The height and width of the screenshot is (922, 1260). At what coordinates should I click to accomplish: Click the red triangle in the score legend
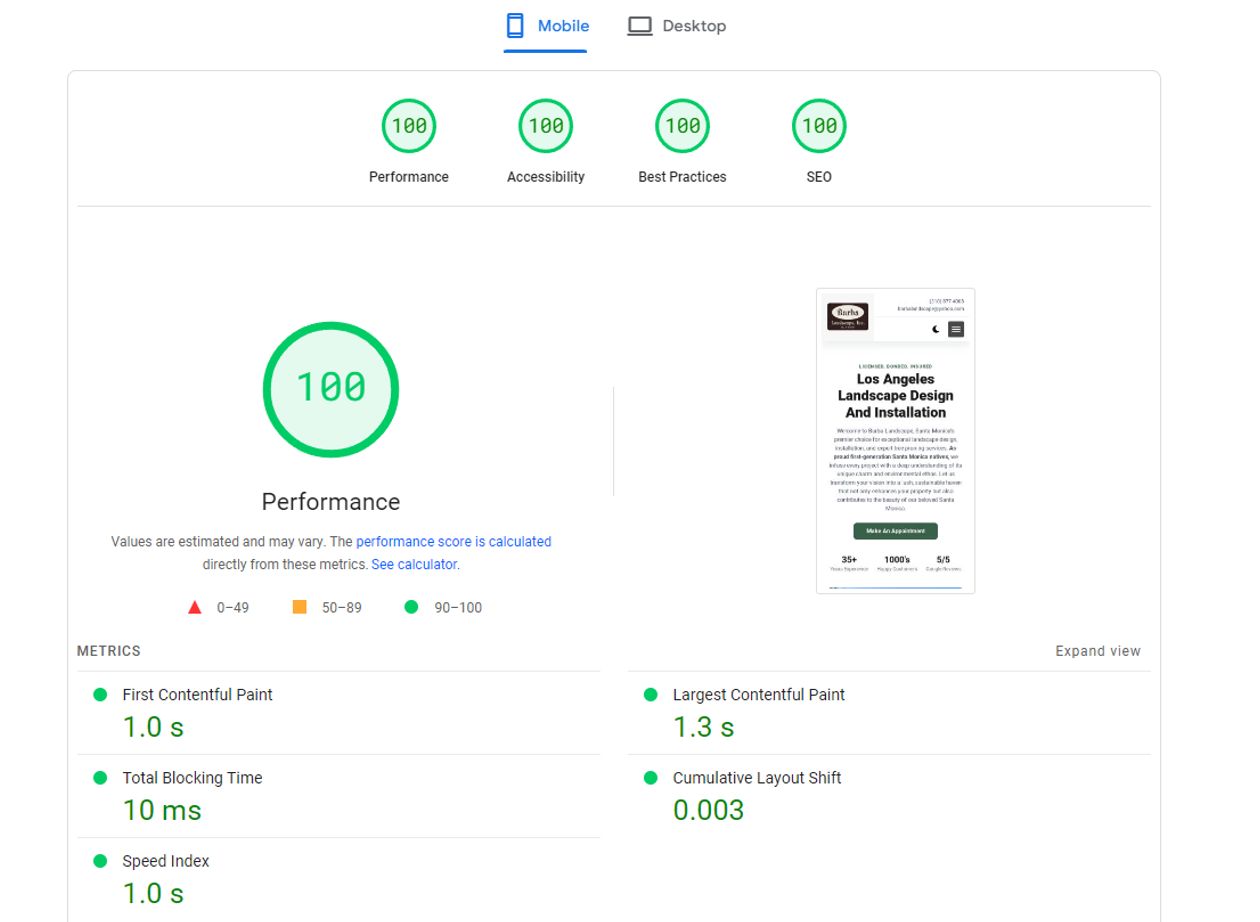[194, 606]
